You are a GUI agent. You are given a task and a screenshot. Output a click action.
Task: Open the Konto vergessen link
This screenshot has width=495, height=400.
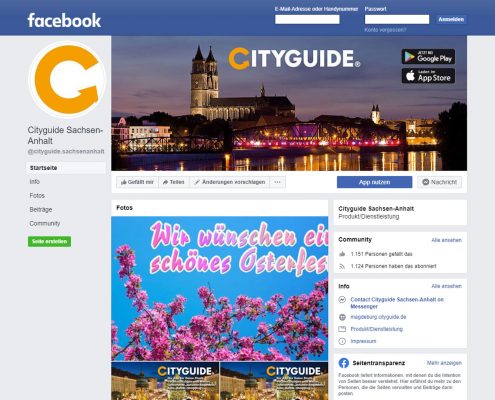(385, 30)
